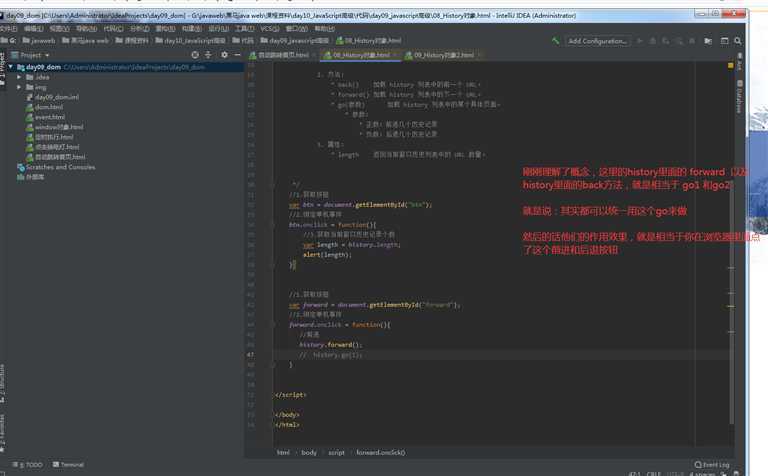Open event.html in project tree

coord(49,117)
